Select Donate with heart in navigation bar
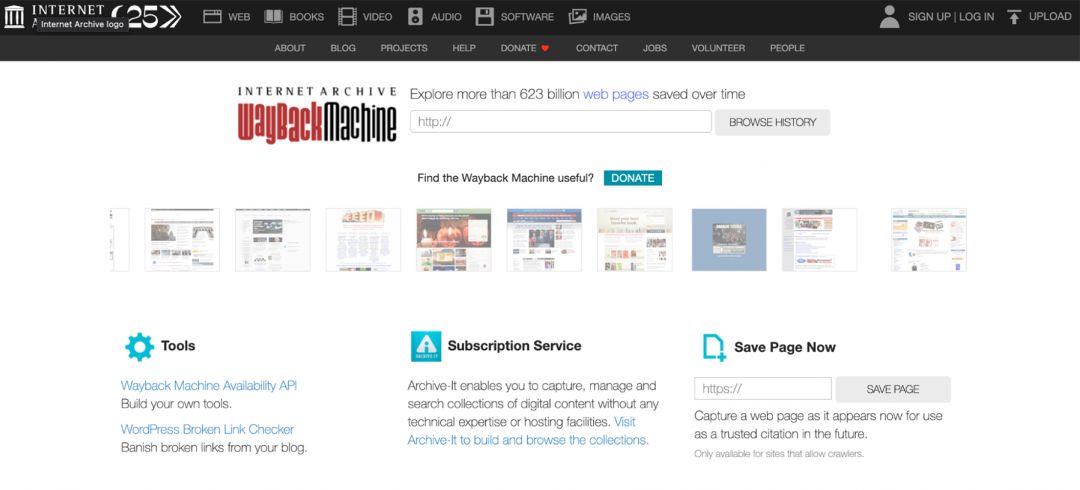 (x=525, y=48)
